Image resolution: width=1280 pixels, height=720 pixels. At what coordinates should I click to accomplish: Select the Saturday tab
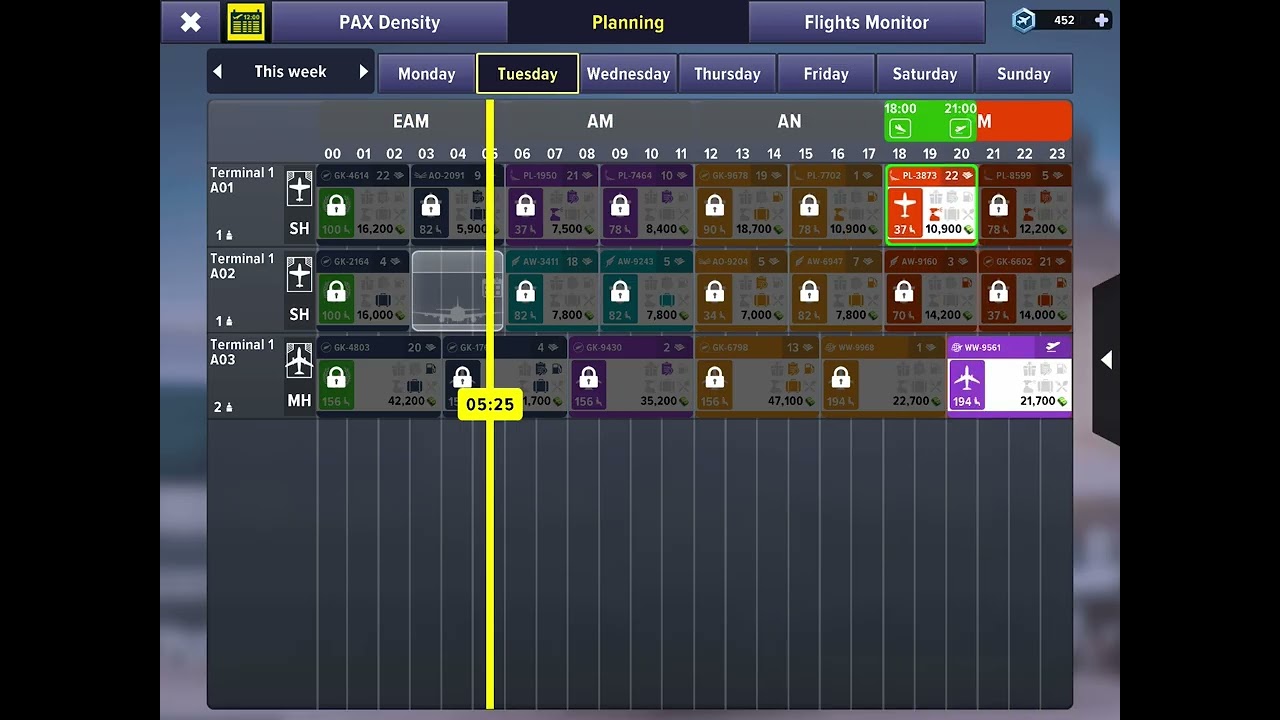click(x=925, y=74)
